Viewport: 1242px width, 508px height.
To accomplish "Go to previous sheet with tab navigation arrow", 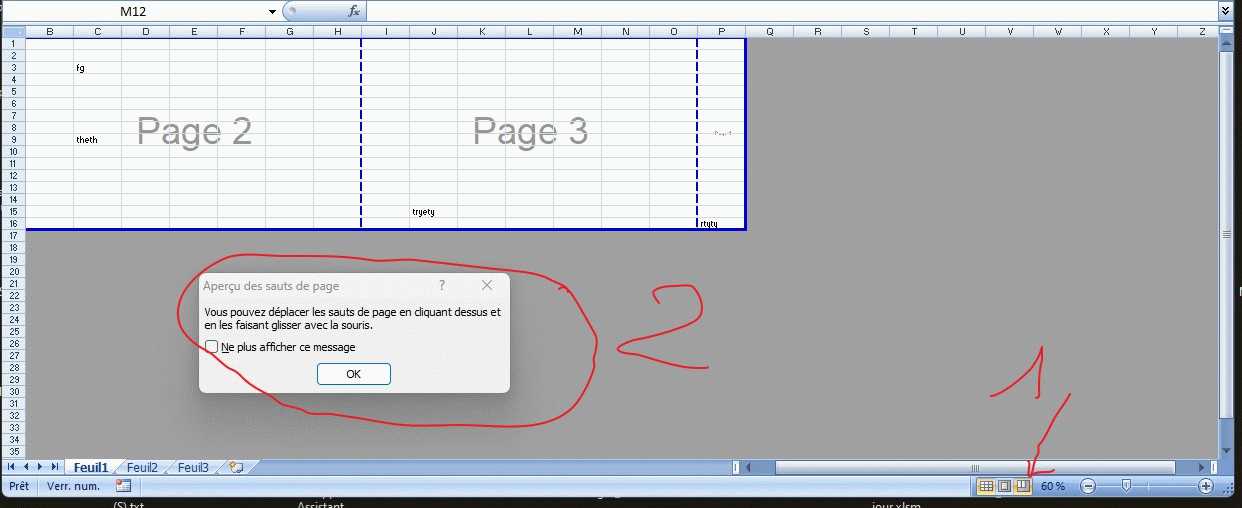I will 26,467.
